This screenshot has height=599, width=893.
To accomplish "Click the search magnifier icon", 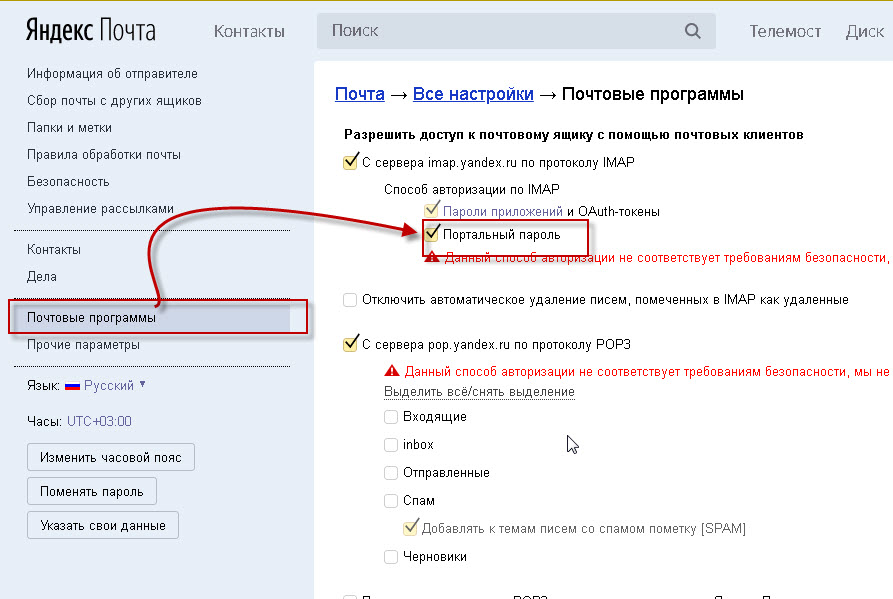I will (692, 31).
